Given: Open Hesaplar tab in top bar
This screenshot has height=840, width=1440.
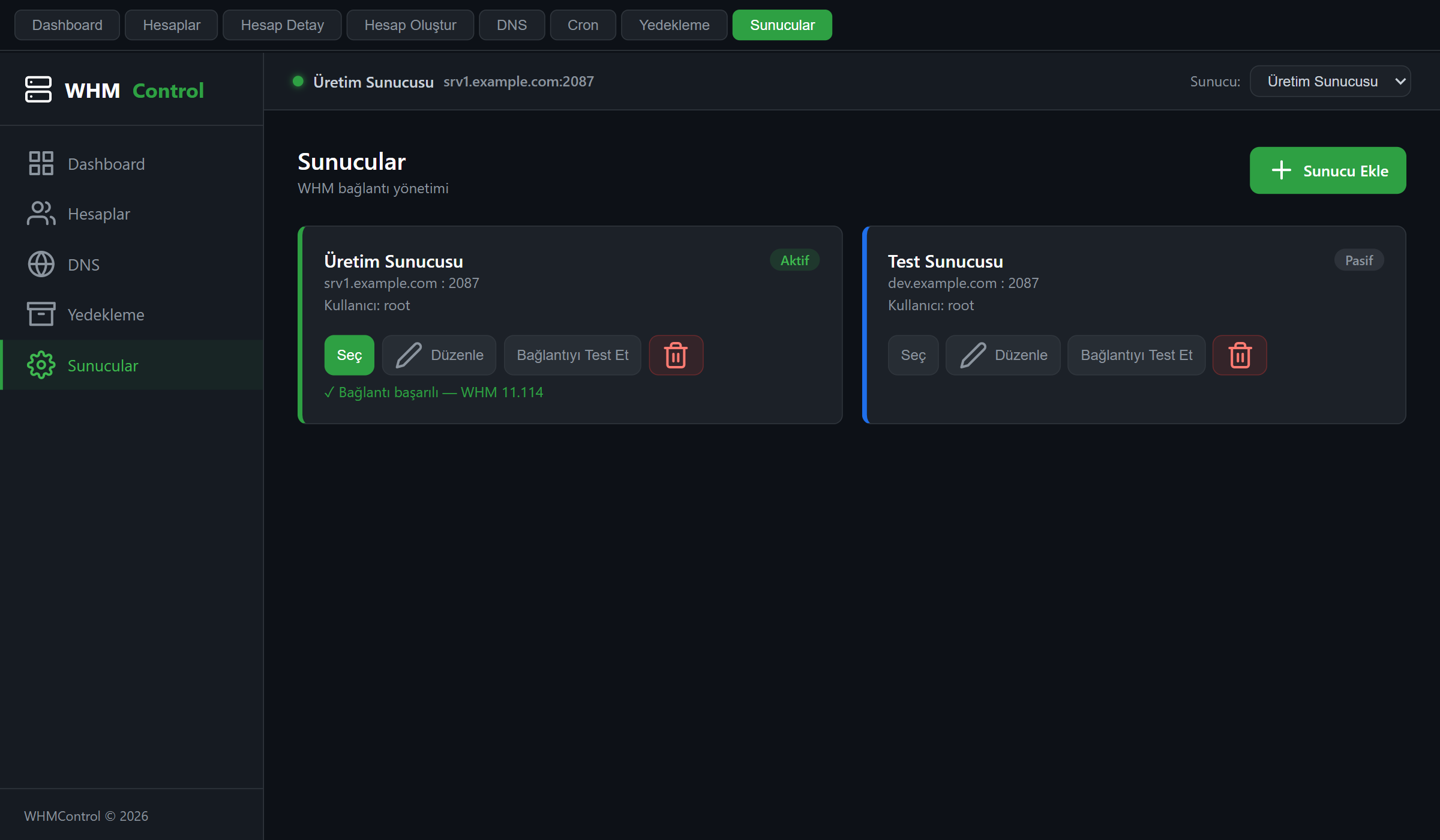Looking at the screenshot, I should [172, 25].
